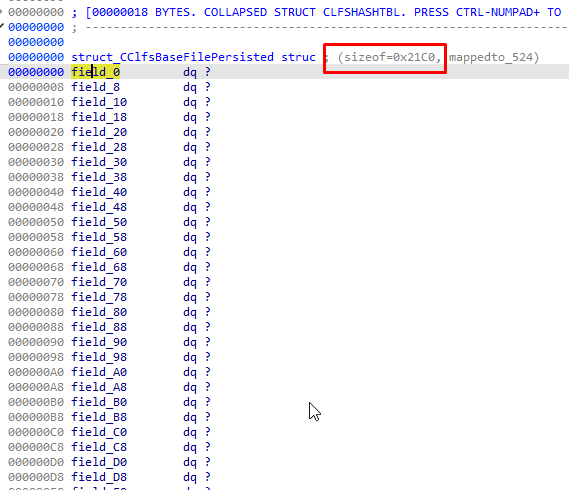Click the struct_CClfsBaseFilePersisted struct name
This screenshot has width=569, height=490.
click(172, 57)
